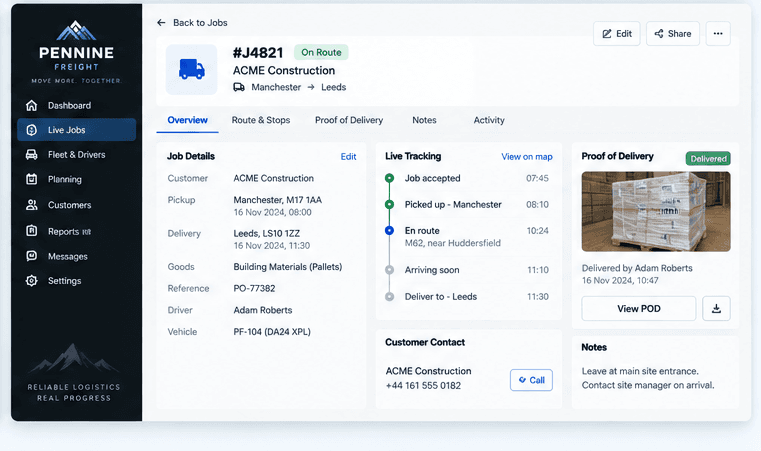
Task: Open the Notes tab
Action: pos(424,120)
